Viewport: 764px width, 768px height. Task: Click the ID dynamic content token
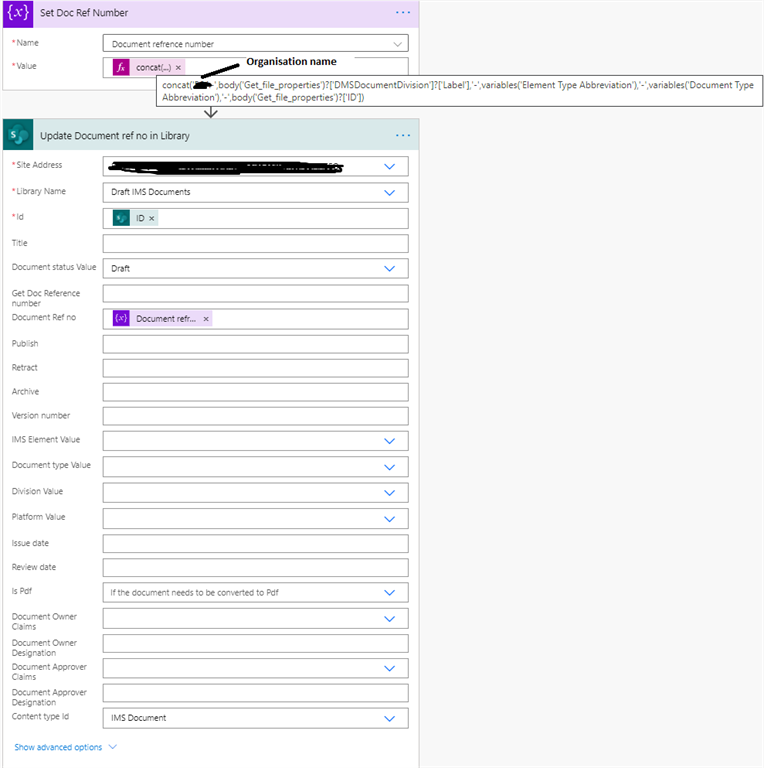point(135,218)
